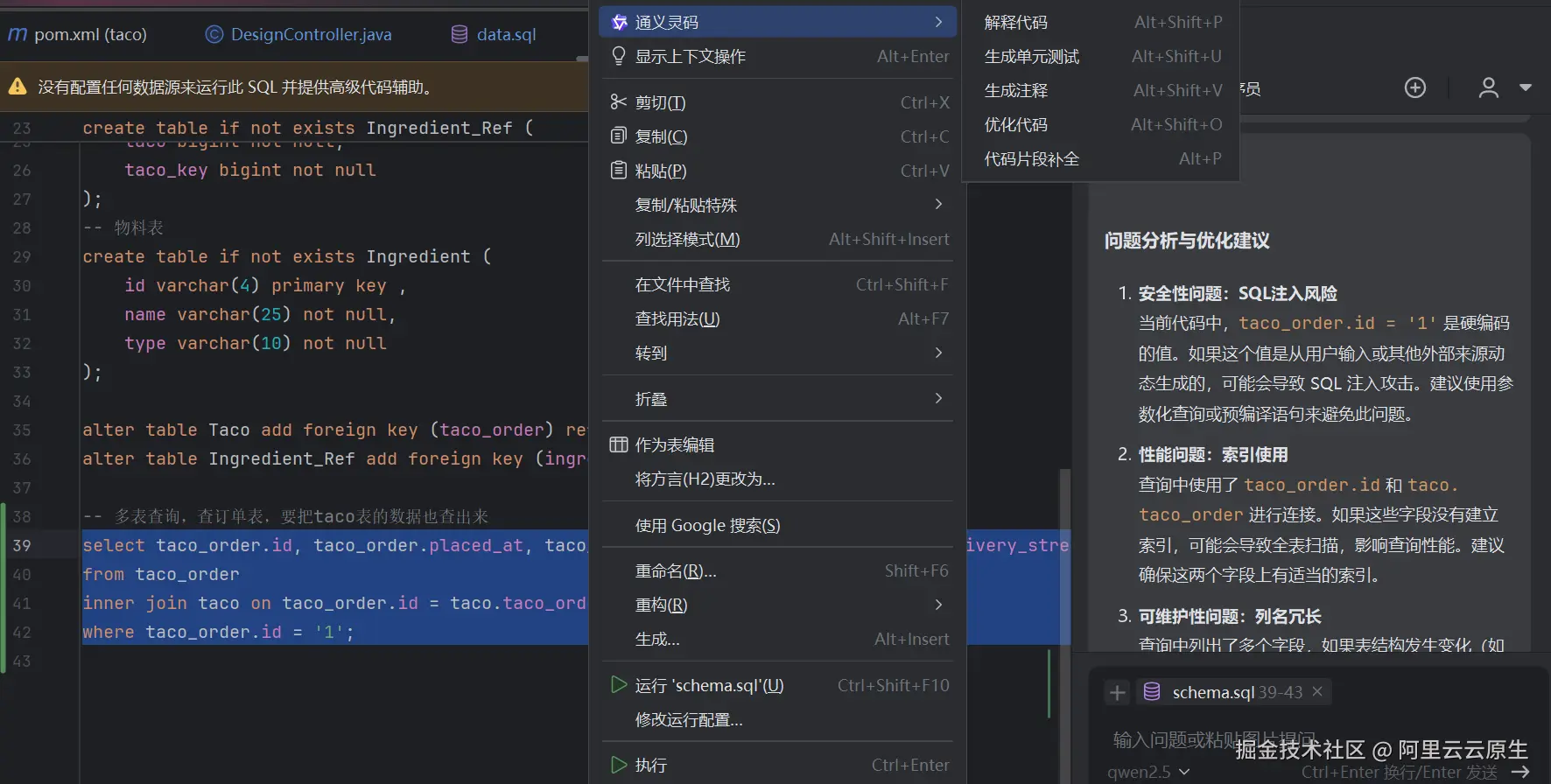Click the green run icon for 运行 'schema.sql'

pos(619,684)
